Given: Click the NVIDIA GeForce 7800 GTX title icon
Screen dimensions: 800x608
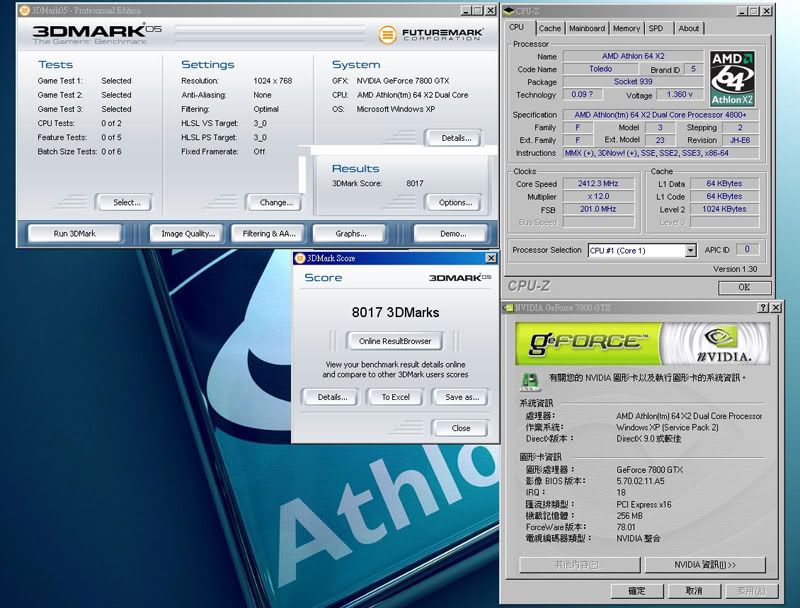Looking at the screenshot, I should [x=508, y=308].
